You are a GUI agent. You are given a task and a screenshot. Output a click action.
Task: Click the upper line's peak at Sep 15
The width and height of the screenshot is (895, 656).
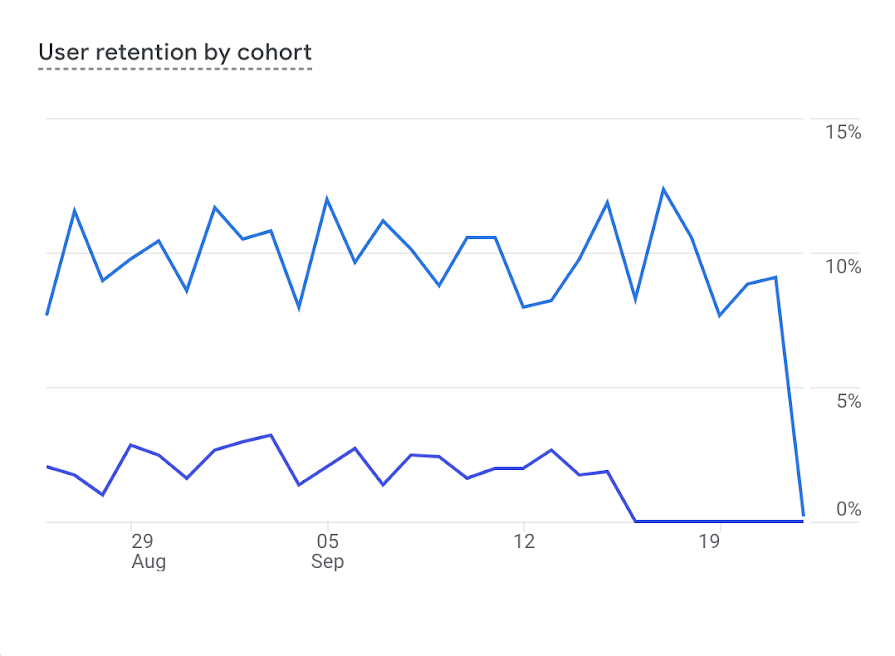pyautogui.click(x=607, y=202)
